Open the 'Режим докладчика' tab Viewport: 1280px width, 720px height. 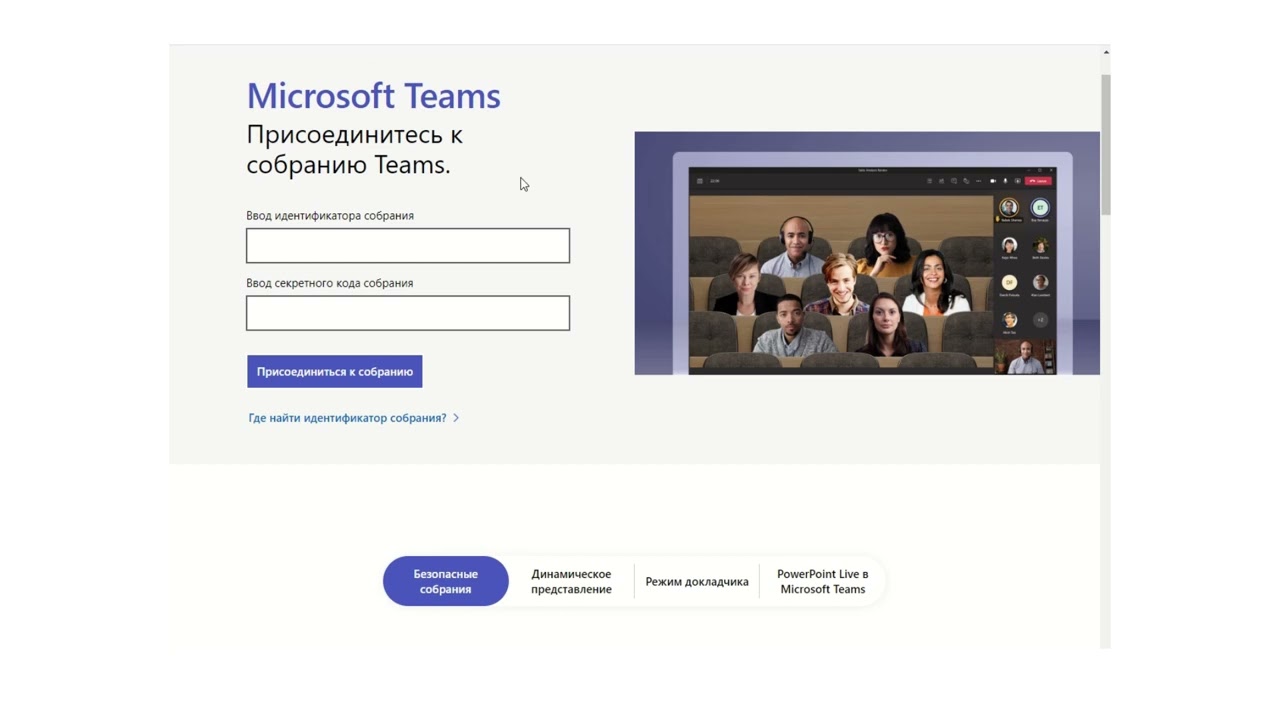click(x=697, y=582)
